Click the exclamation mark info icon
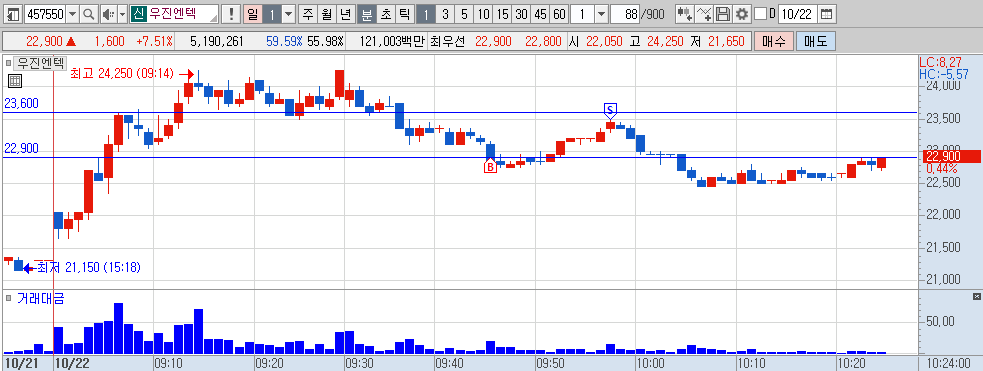The width and height of the screenshot is (983, 371). coord(231,14)
